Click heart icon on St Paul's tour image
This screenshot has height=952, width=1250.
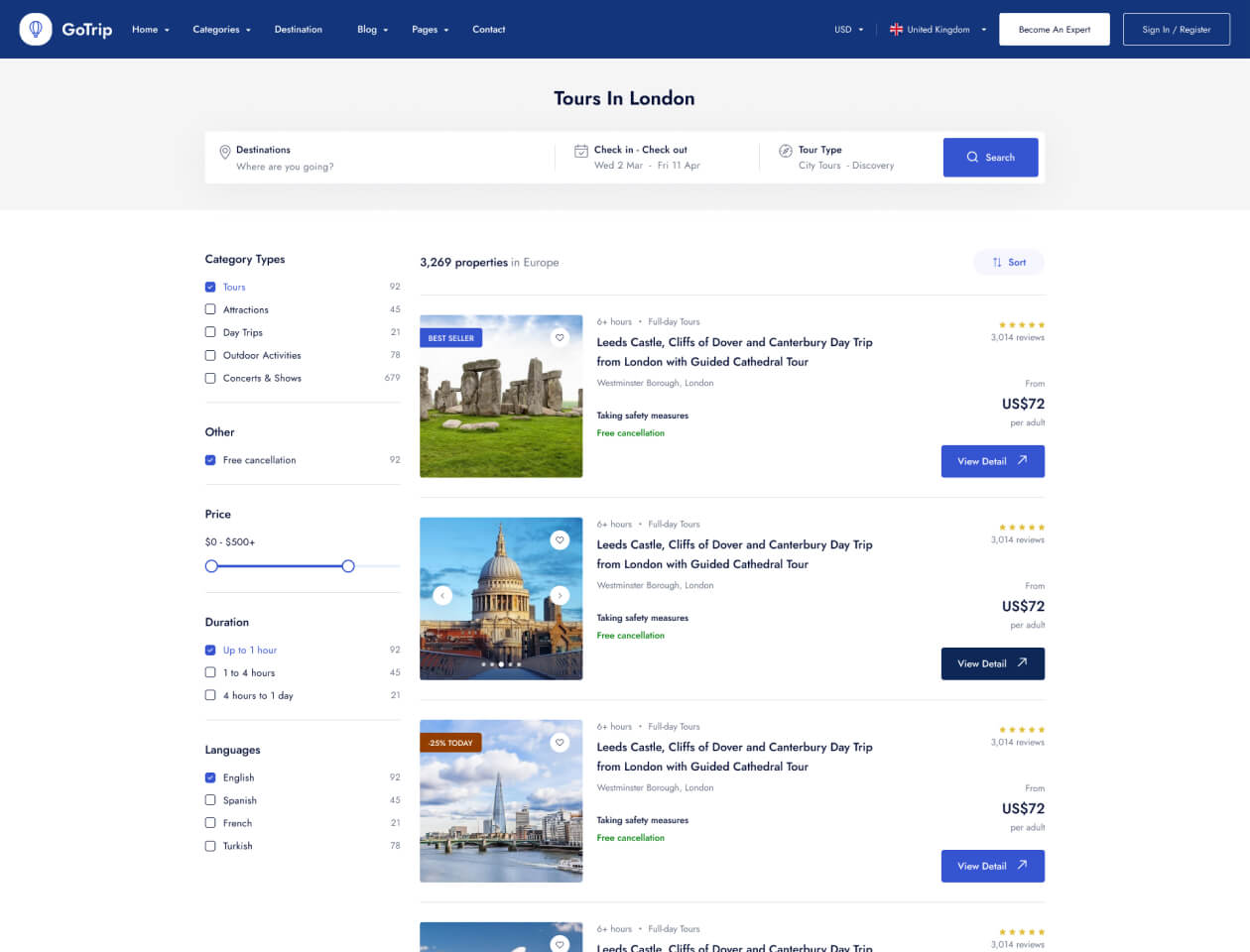pyautogui.click(x=560, y=540)
